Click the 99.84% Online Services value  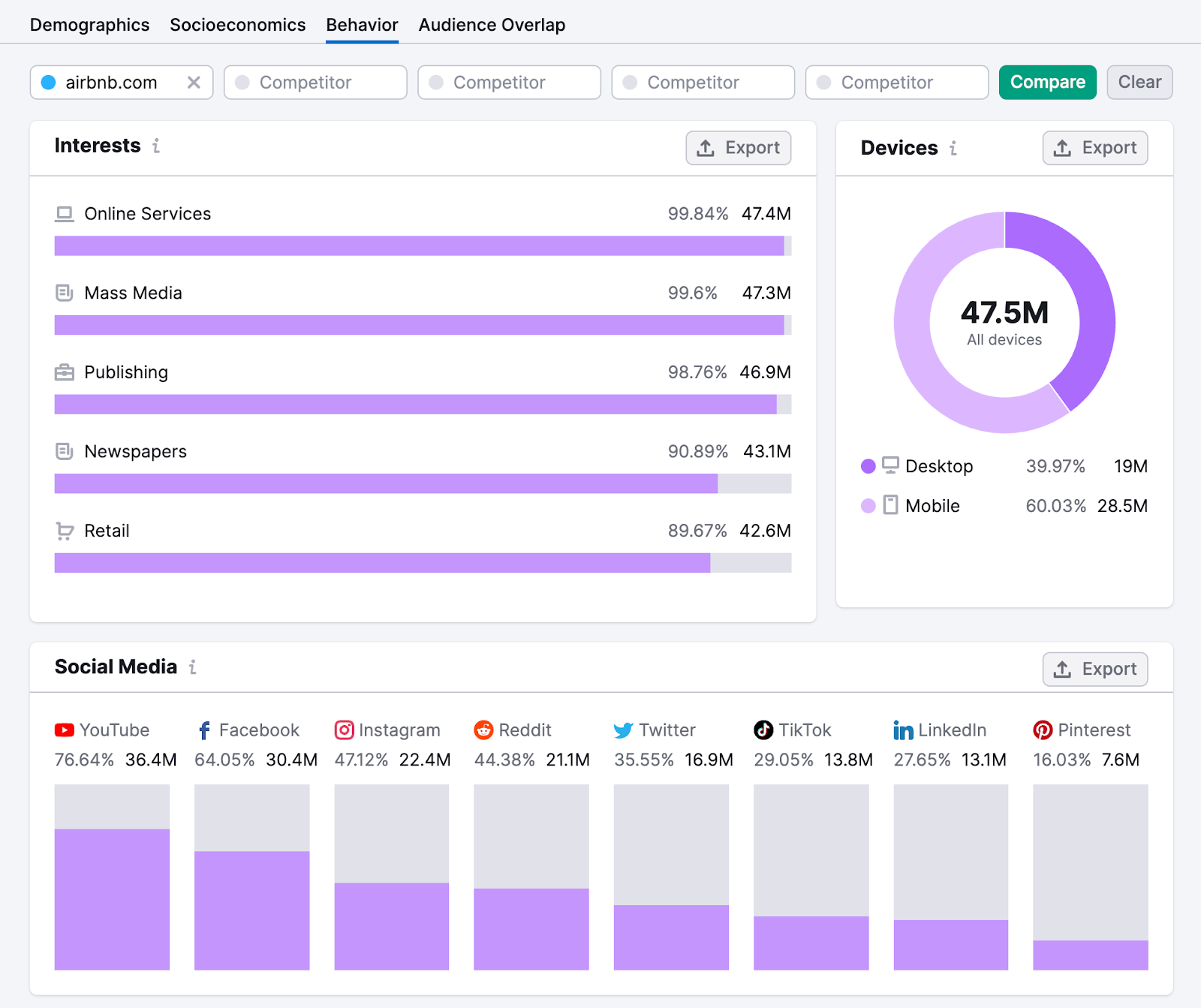[x=698, y=214]
